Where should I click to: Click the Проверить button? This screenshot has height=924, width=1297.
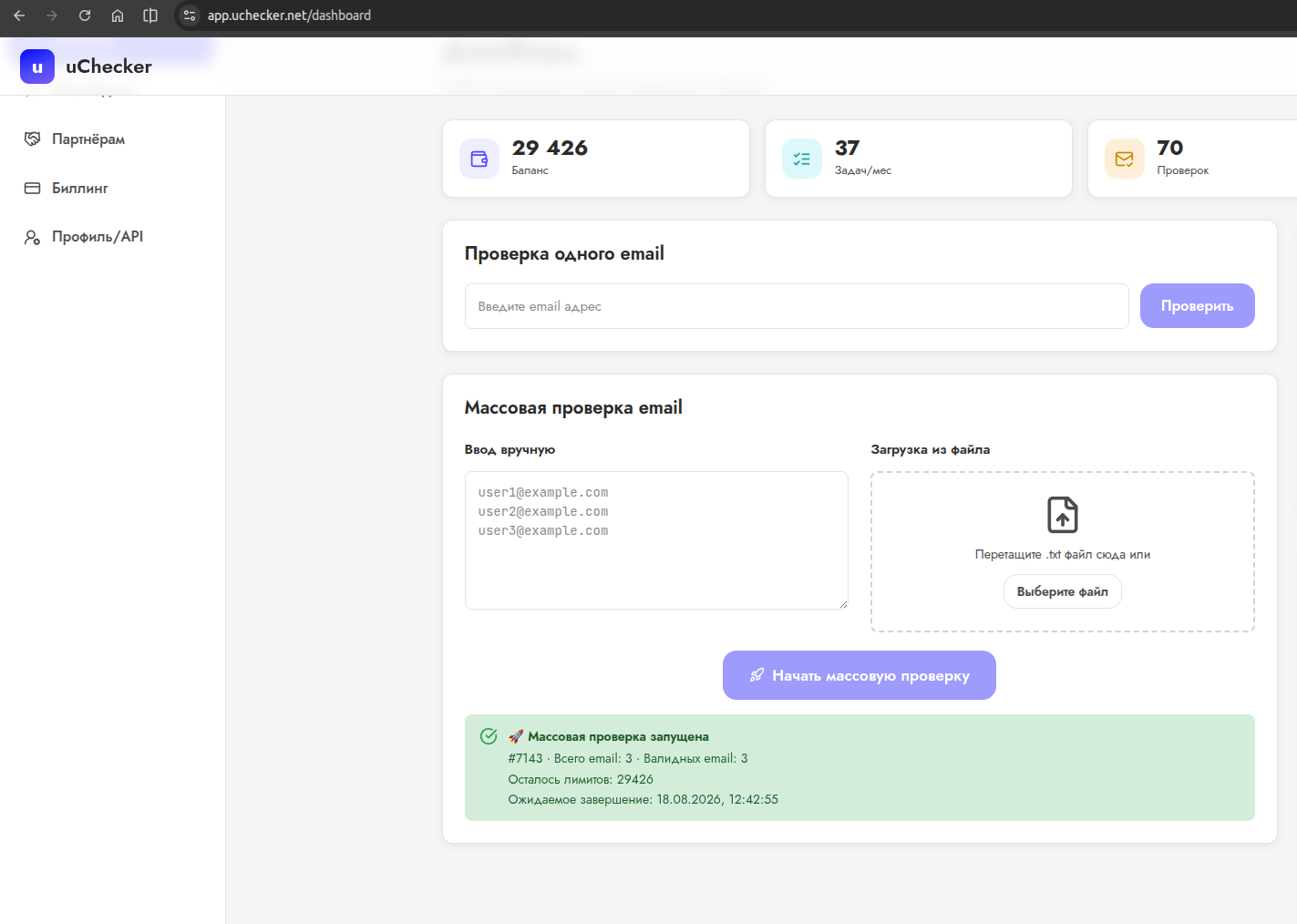click(x=1198, y=306)
